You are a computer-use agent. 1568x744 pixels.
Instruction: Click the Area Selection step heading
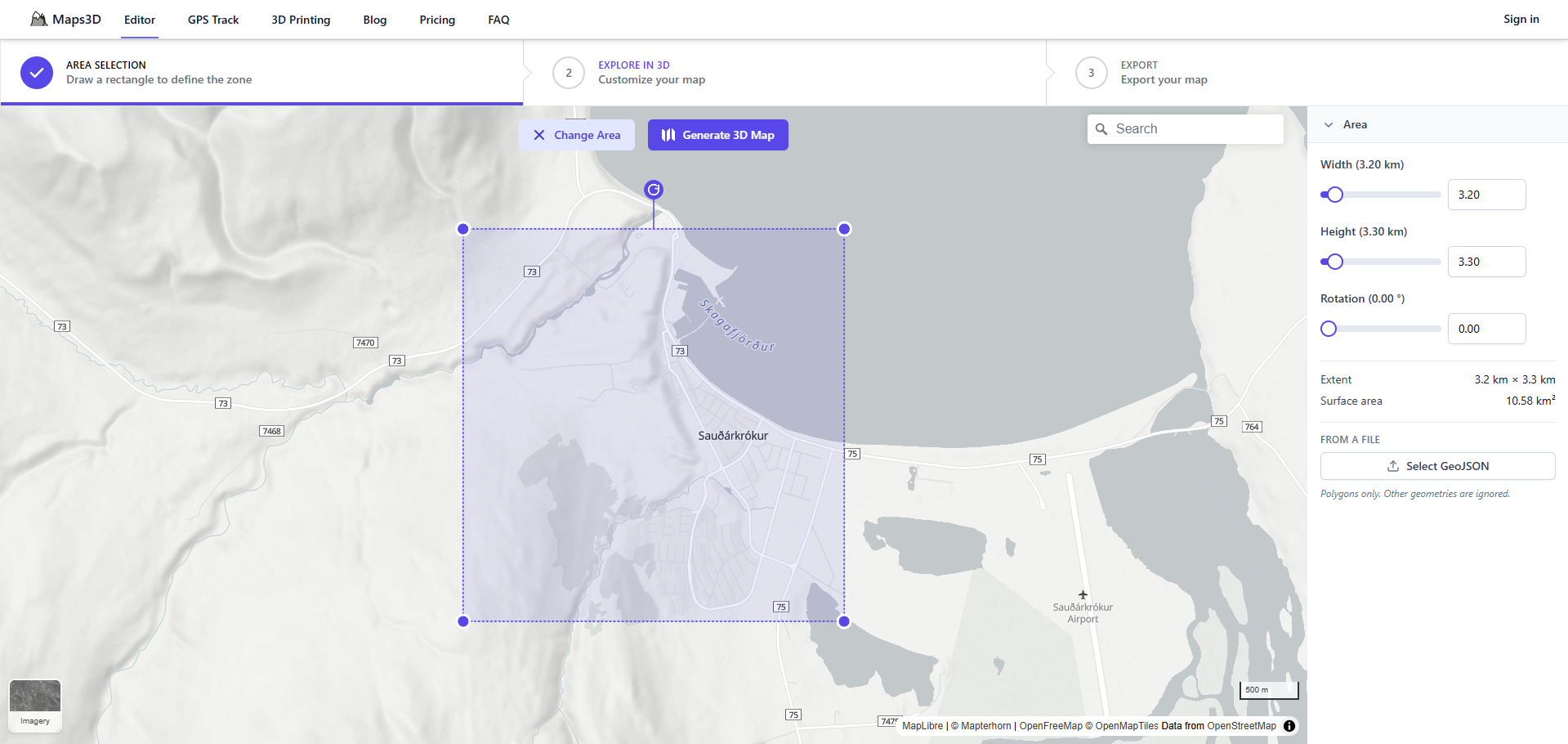pyautogui.click(x=106, y=65)
